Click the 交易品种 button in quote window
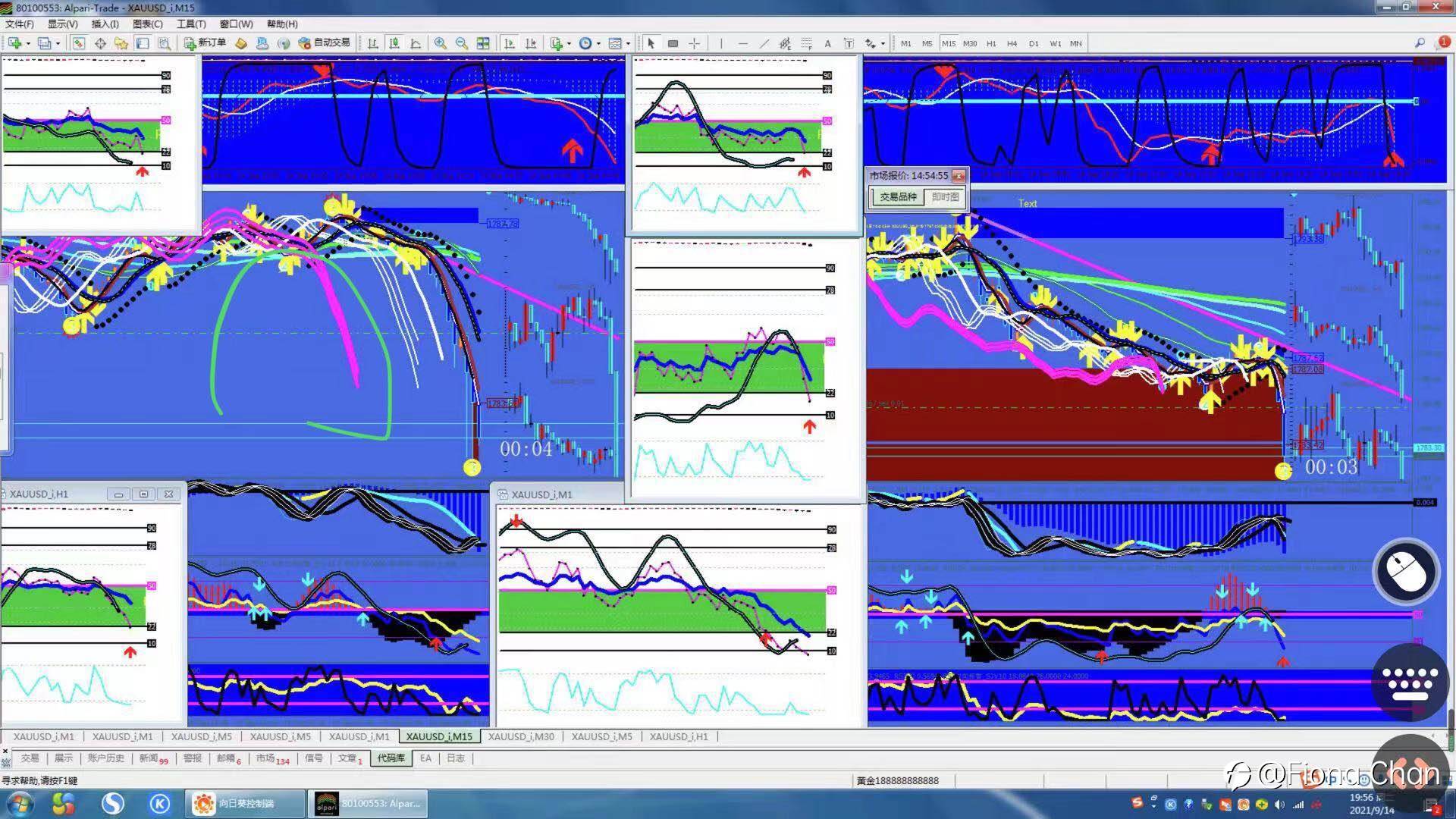 (898, 197)
